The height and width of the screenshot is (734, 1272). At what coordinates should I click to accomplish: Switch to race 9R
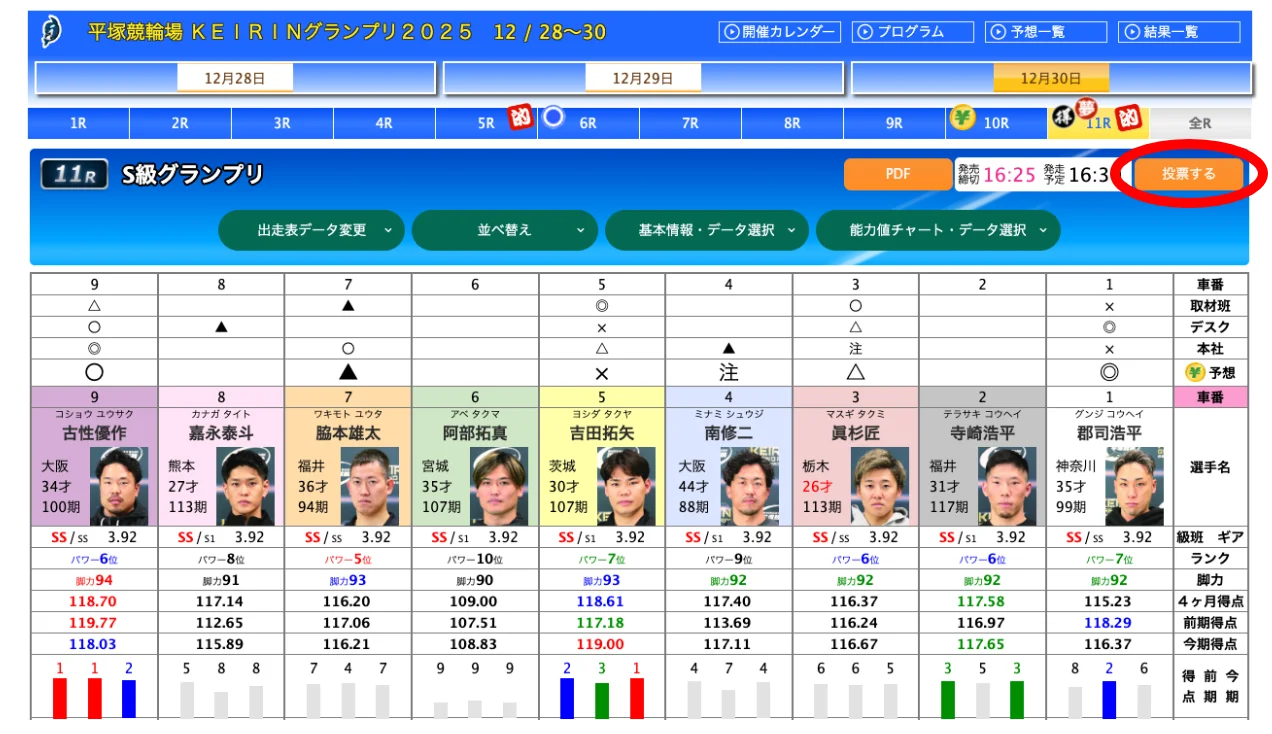coord(894,123)
